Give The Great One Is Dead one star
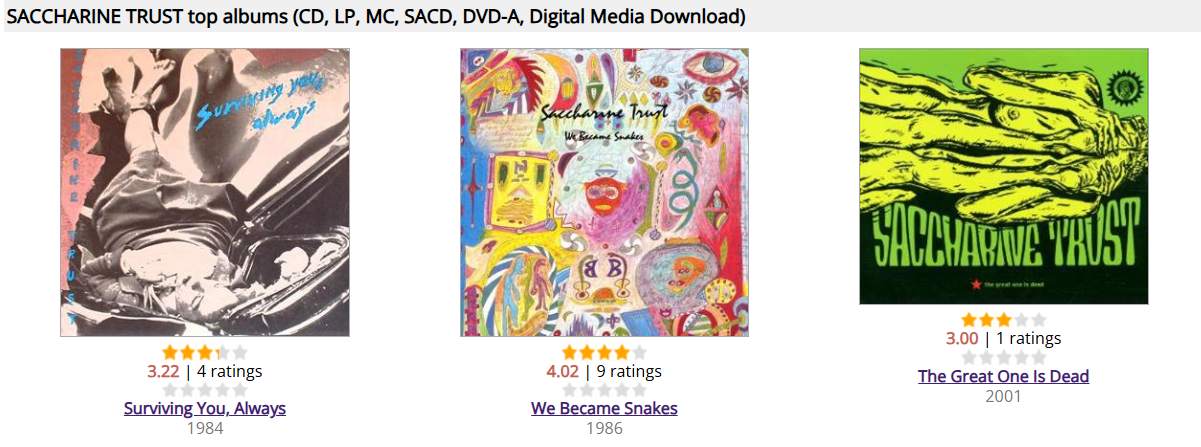Screen dimensions: 1201x447 (x=968, y=358)
